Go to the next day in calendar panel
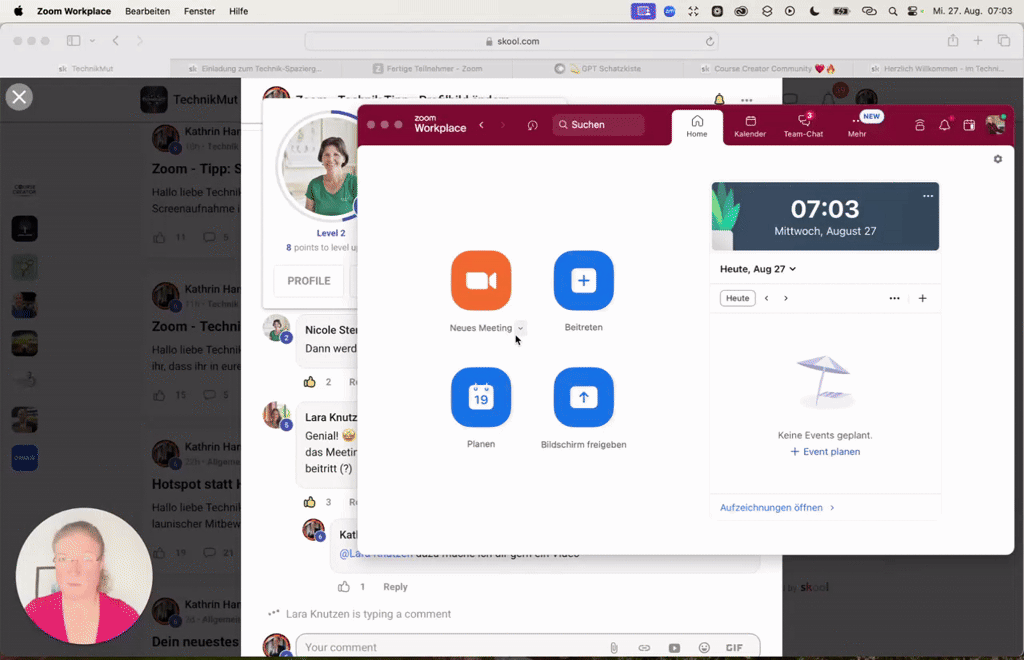This screenshot has height=660, width=1024. point(786,298)
